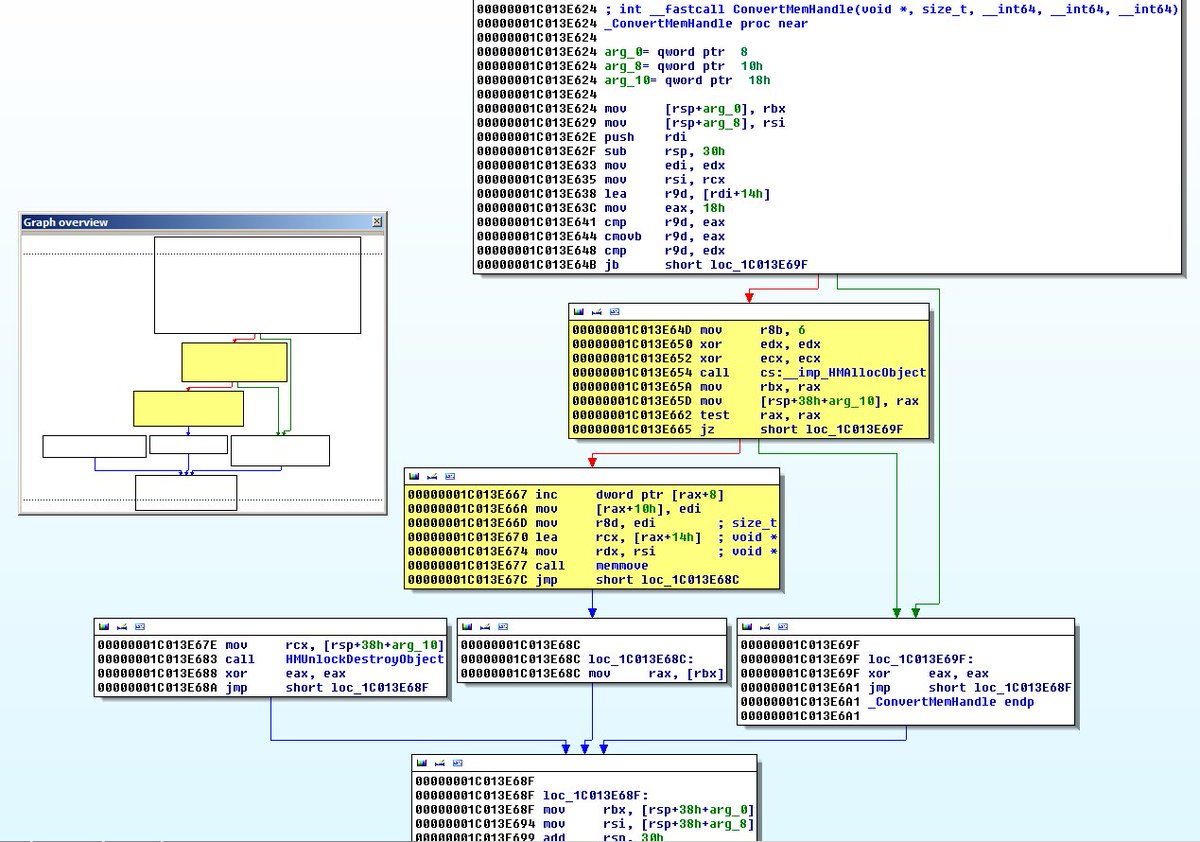Close the Graph overview panel
Image resolution: width=1200 pixels, height=842 pixels.
click(x=376, y=222)
